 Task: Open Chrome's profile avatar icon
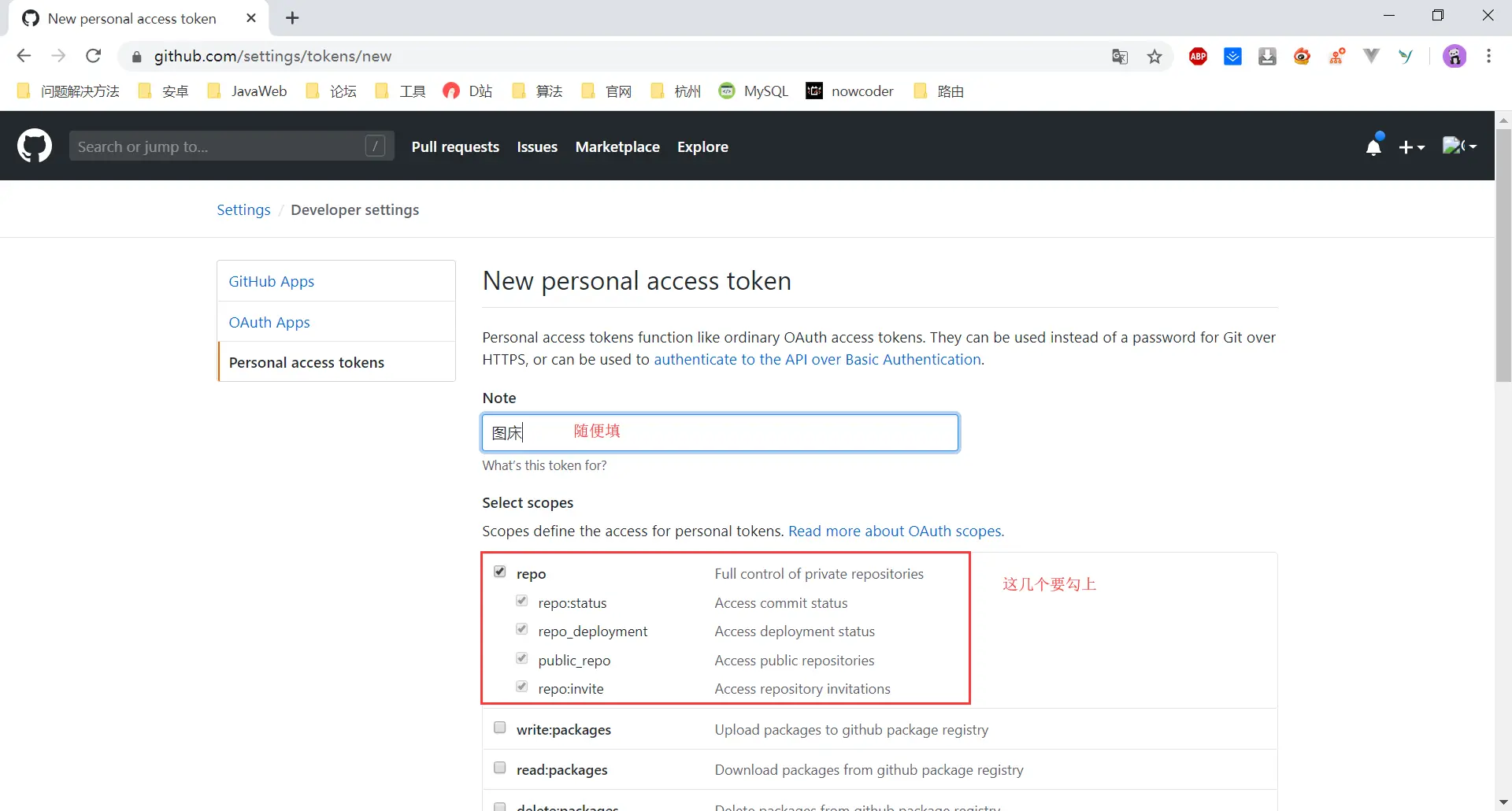tap(1455, 56)
